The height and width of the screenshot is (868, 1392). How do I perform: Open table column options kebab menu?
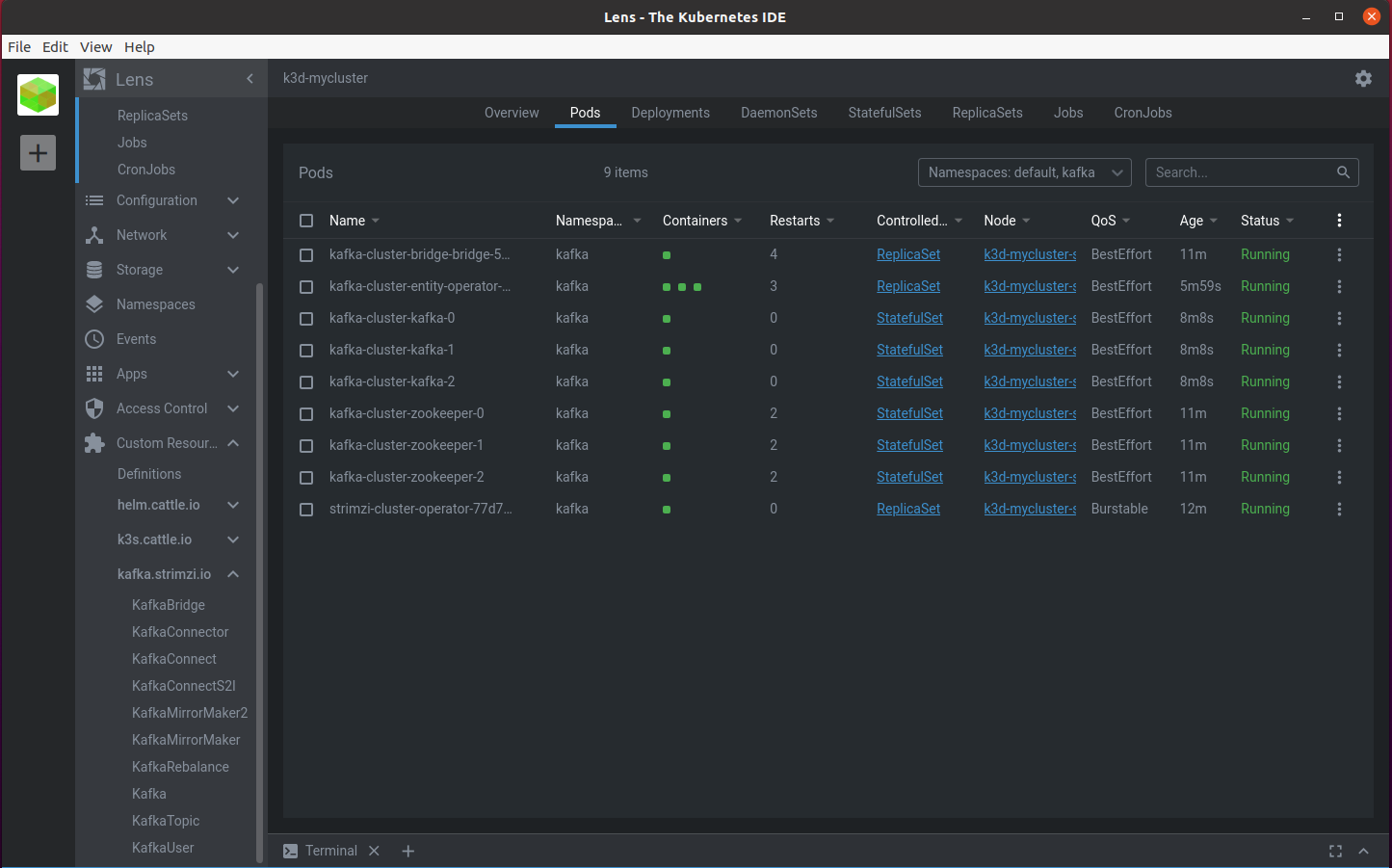click(x=1339, y=221)
